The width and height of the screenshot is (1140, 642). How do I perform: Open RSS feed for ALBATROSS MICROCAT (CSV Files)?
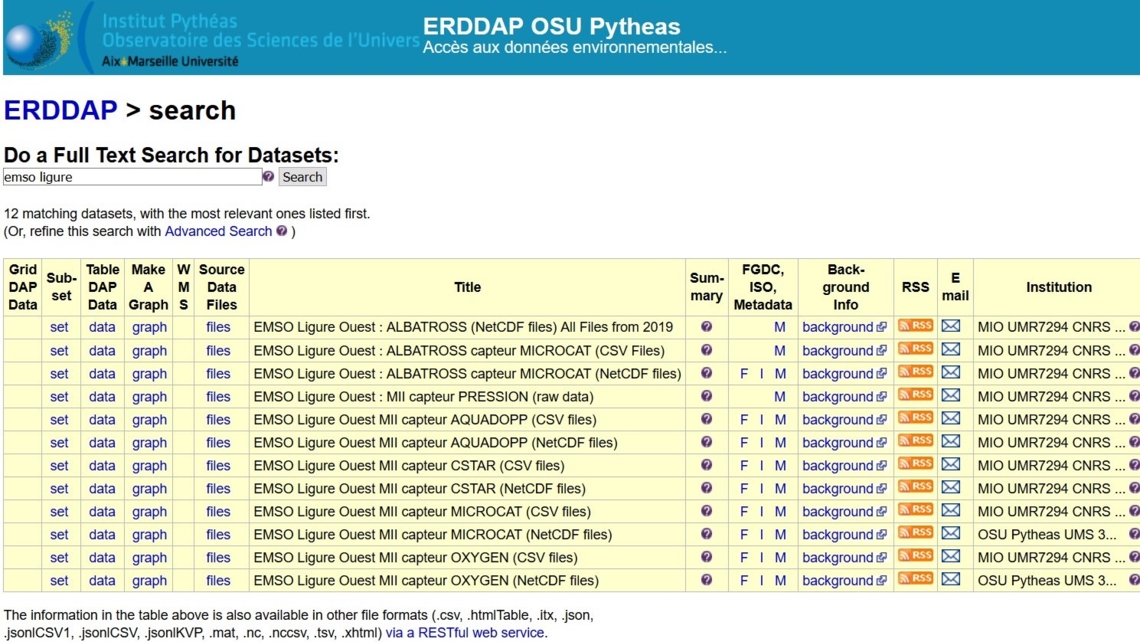(x=915, y=349)
